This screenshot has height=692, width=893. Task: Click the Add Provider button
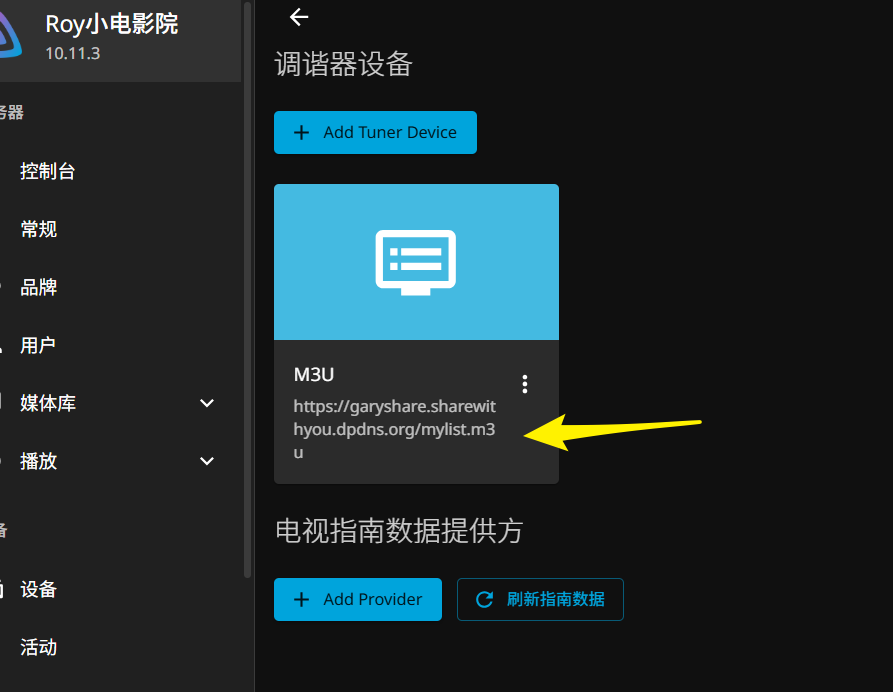(x=358, y=600)
